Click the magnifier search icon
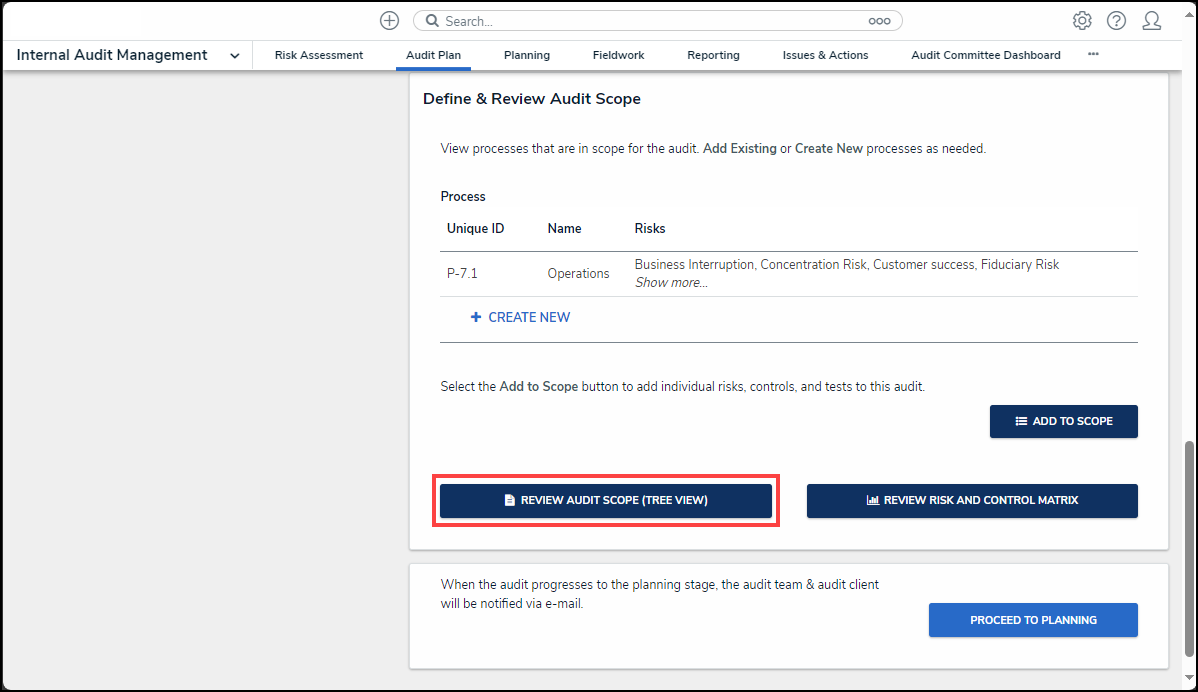The width and height of the screenshot is (1198, 692). [x=430, y=21]
